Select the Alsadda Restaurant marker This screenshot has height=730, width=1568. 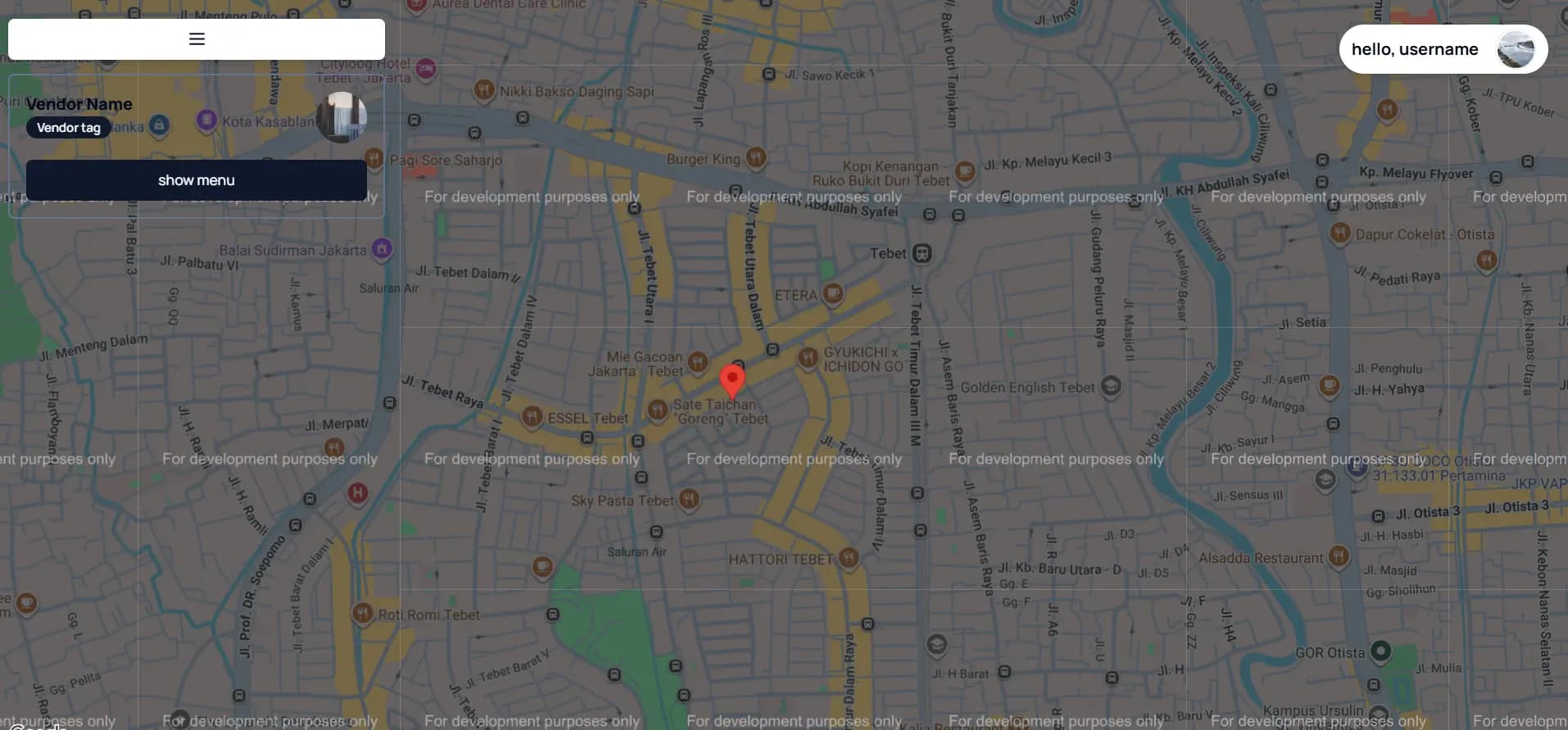coord(1339,556)
